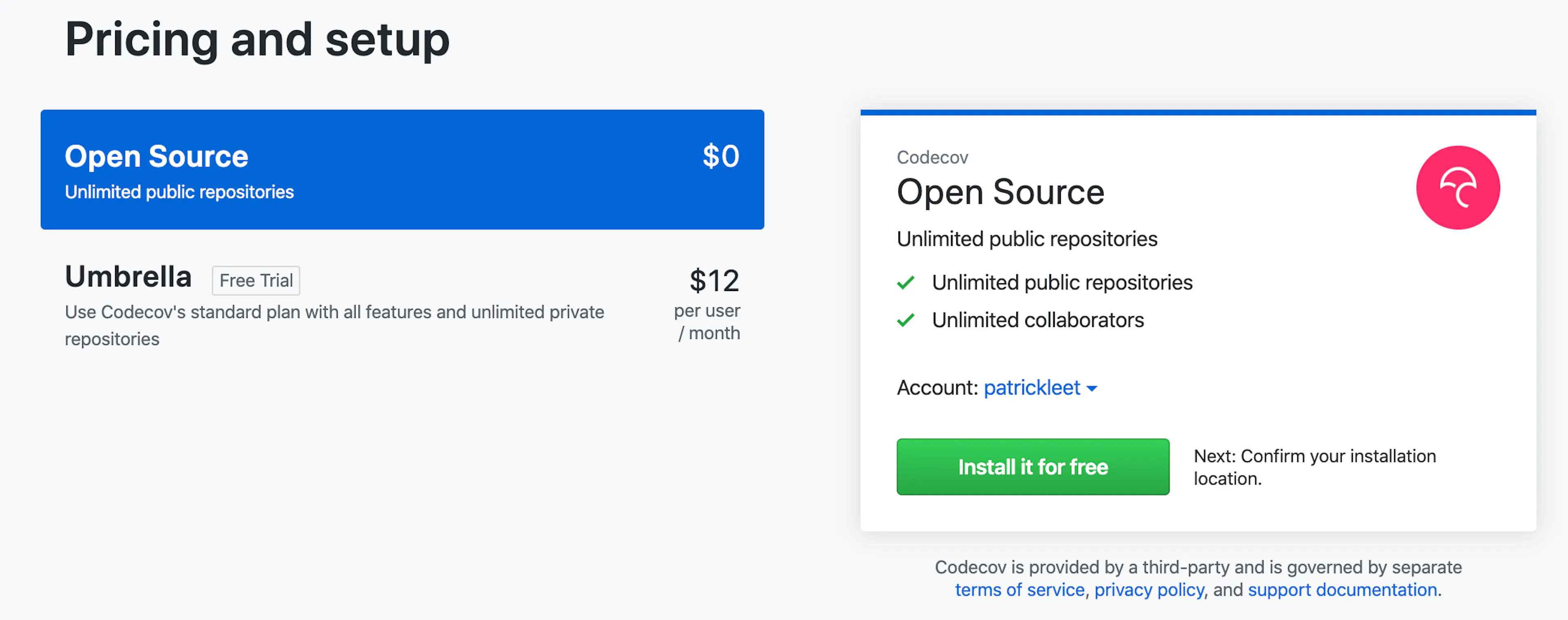Click the Pricing and setup heading
Image resolution: width=1568 pixels, height=620 pixels.
258,40
